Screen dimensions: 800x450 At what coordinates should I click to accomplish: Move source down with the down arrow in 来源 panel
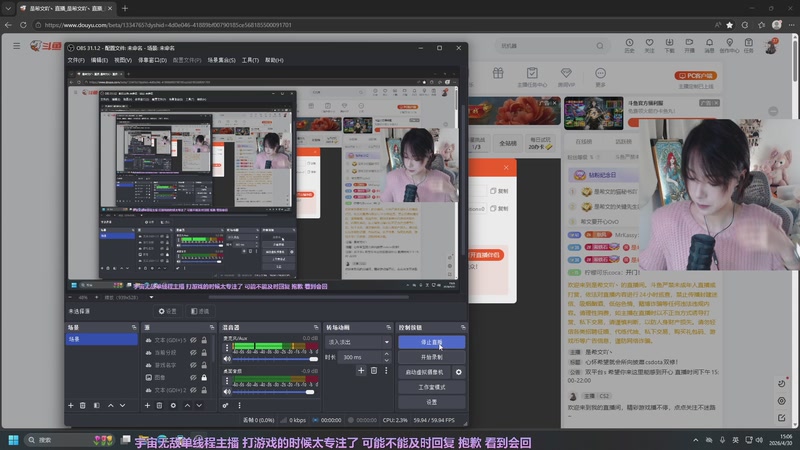click(199, 405)
